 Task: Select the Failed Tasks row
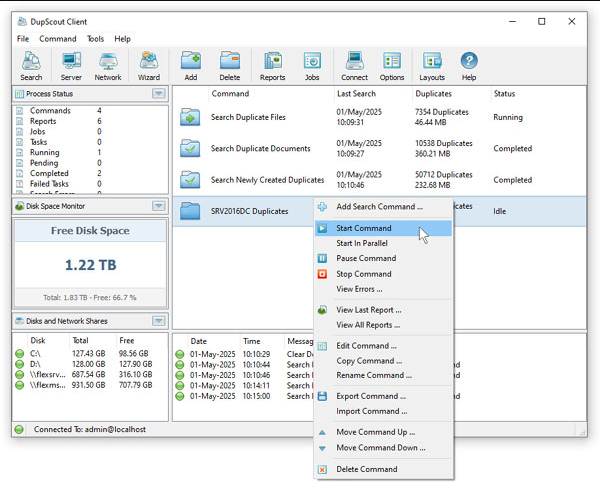pyautogui.click(x=90, y=184)
